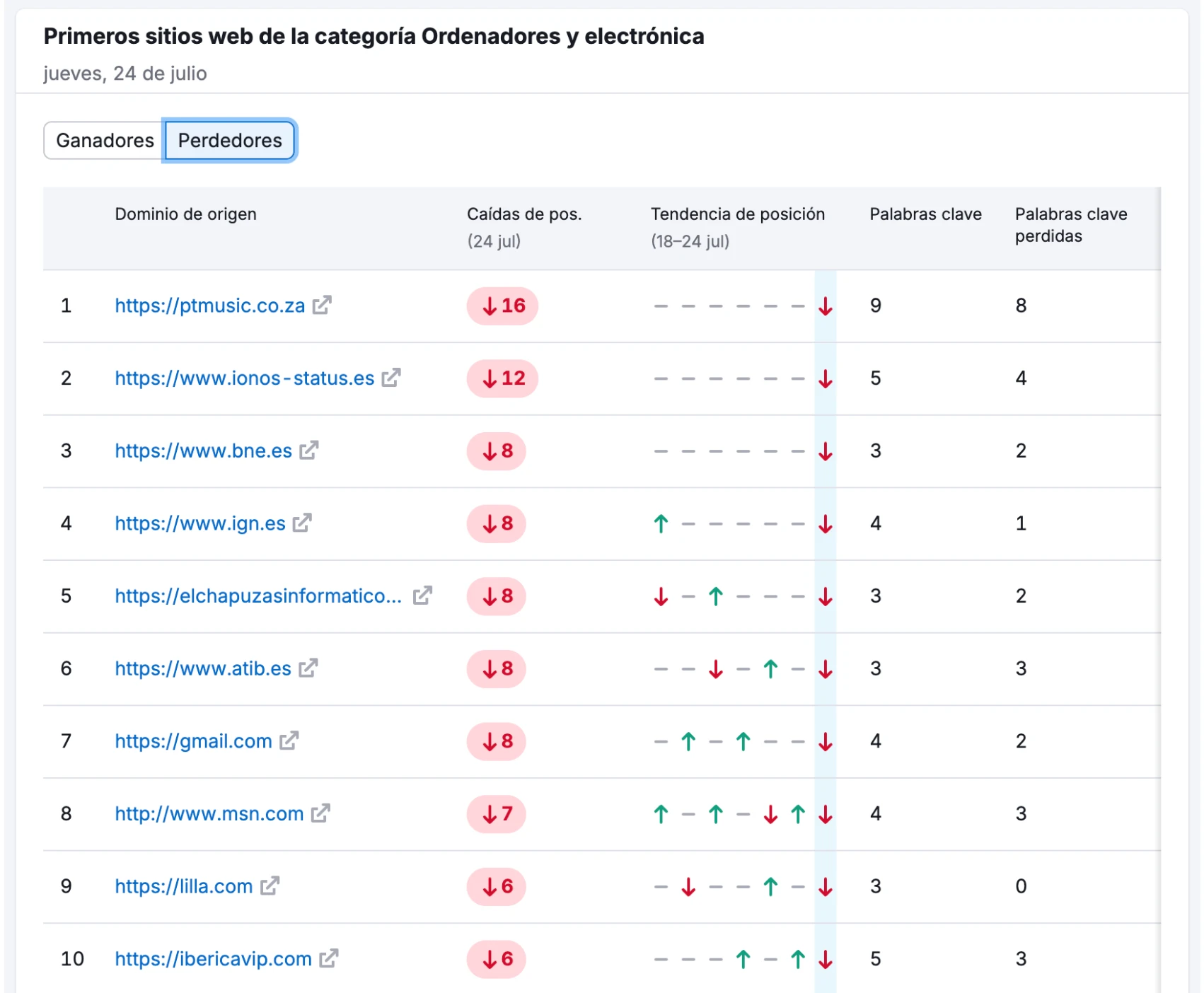Click the external link icon for lilla.com
This screenshot has width=1204, height=993.
click(268, 886)
